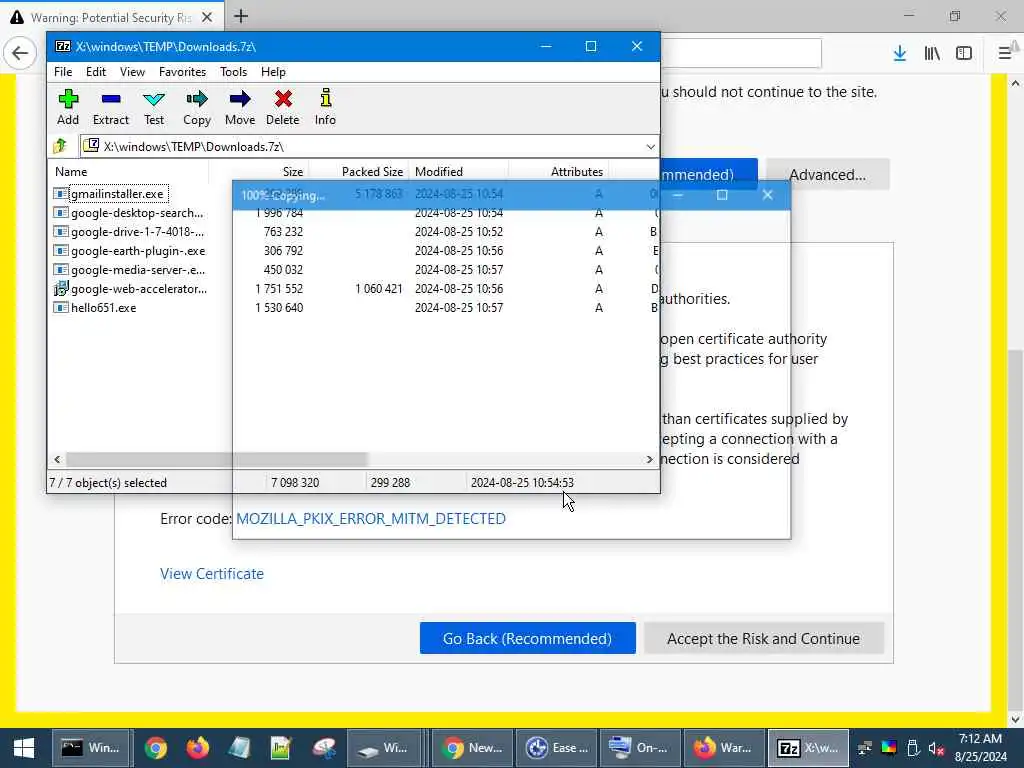Open the Favorites menu
The width and height of the screenshot is (1024, 768).
coord(182,72)
